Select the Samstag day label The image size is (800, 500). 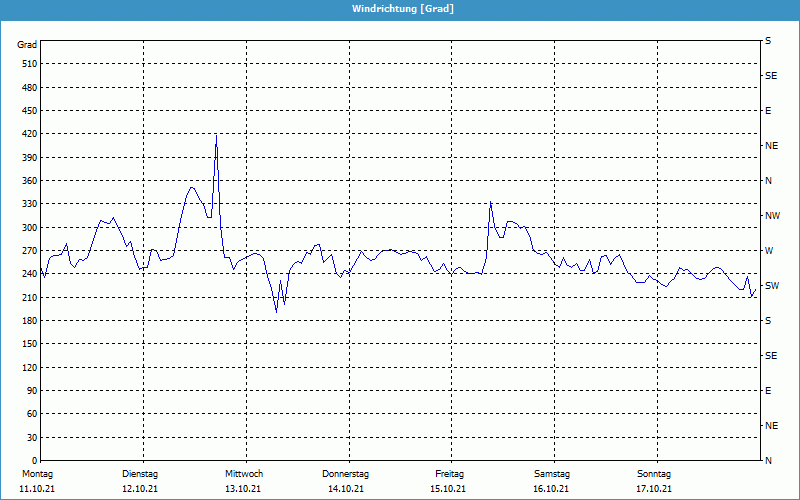point(551,473)
